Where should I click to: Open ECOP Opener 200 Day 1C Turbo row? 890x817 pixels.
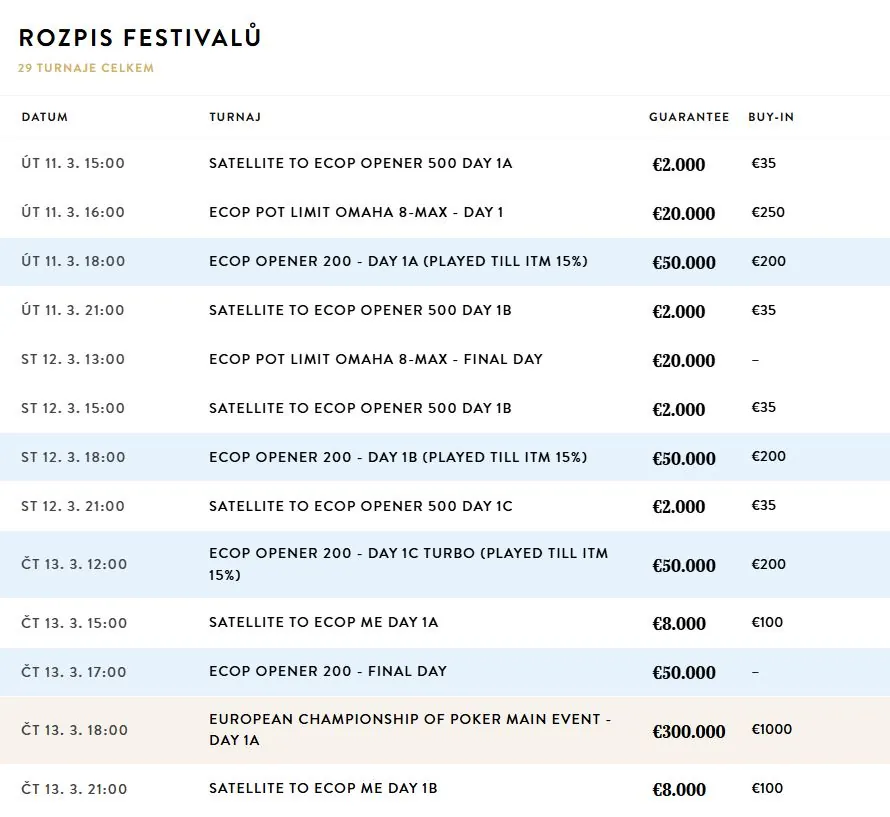pyautogui.click(x=445, y=564)
